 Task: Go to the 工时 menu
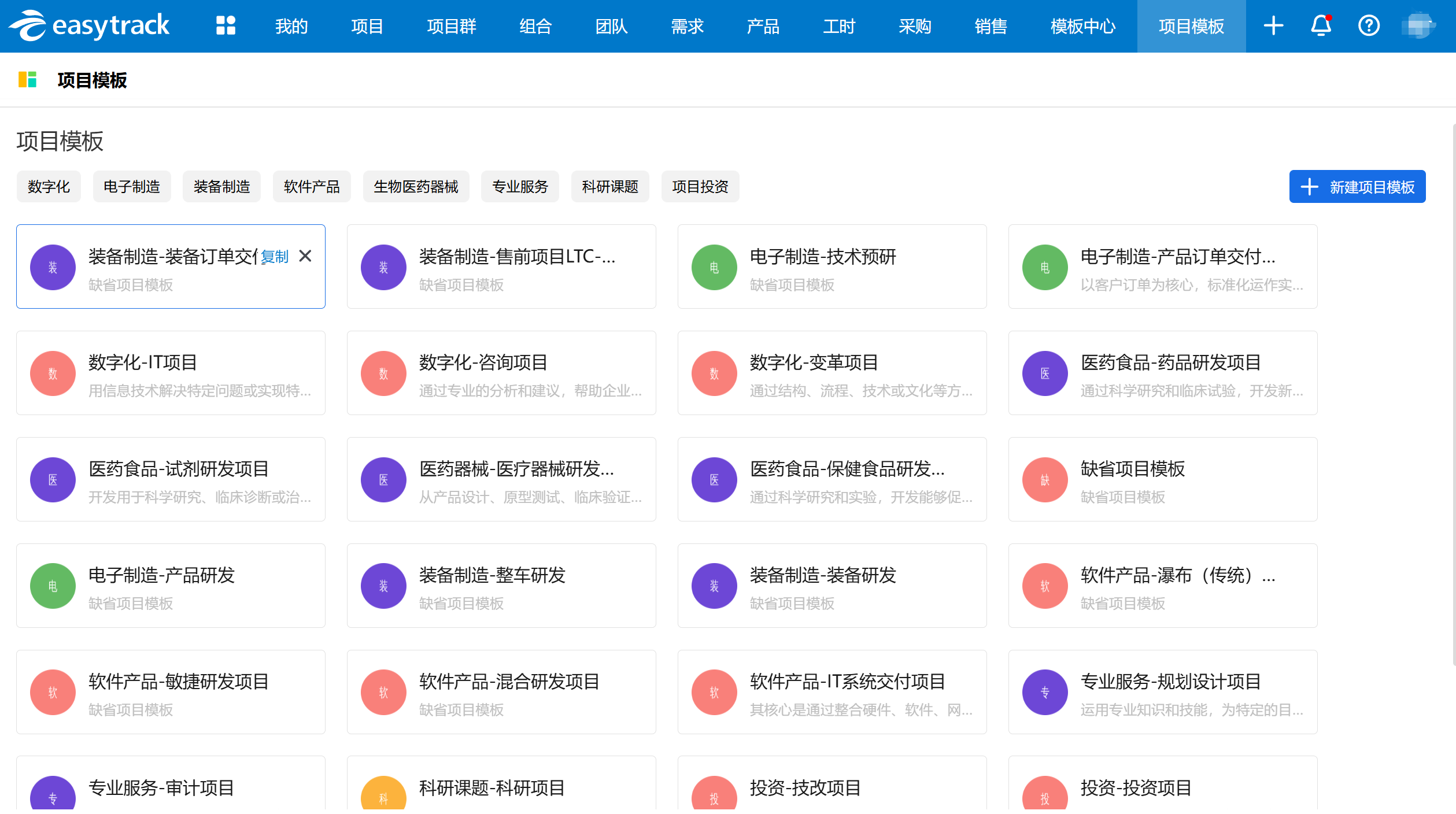click(x=838, y=27)
